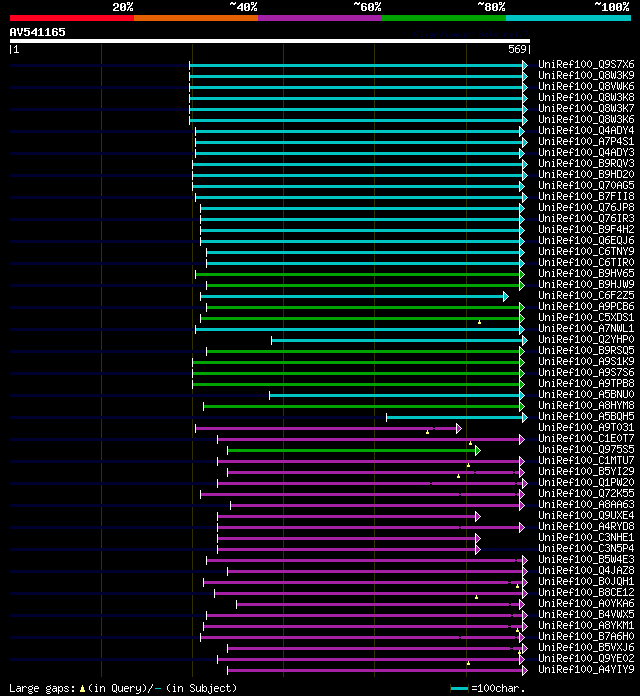This screenshot has width=640, height=696.
Task: Click the UniRef100_C5XDS1 entry
Action: (x=586, y=317)
